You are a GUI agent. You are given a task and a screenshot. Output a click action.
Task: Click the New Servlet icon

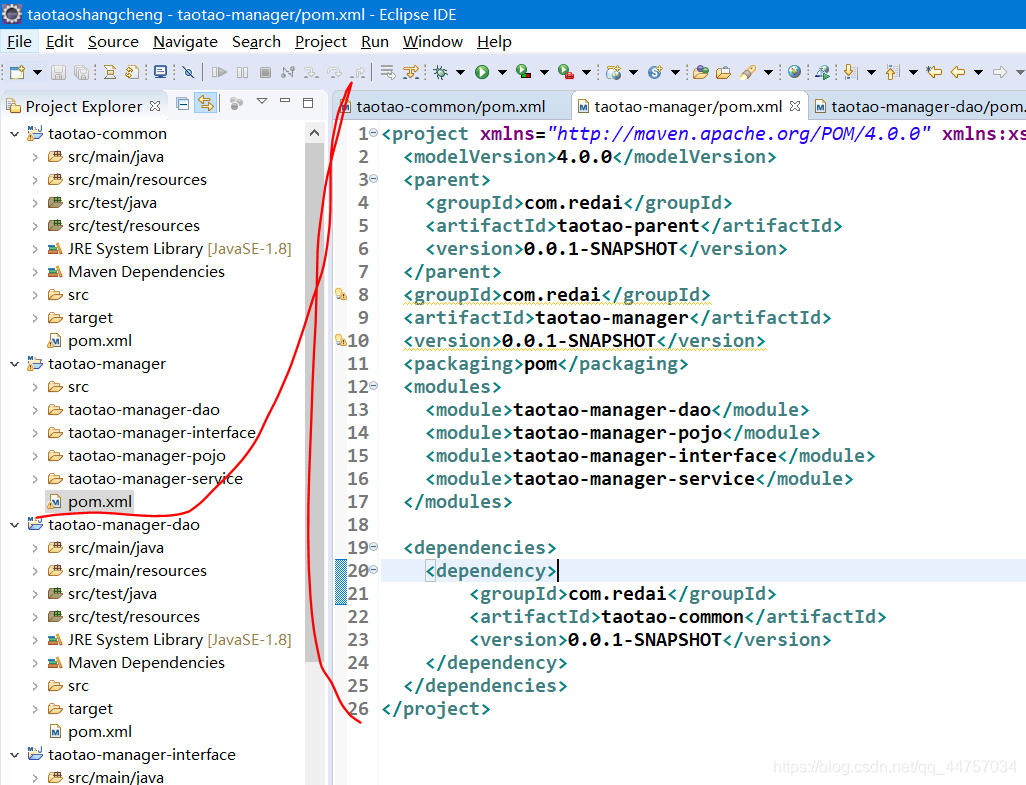point(655,72)
